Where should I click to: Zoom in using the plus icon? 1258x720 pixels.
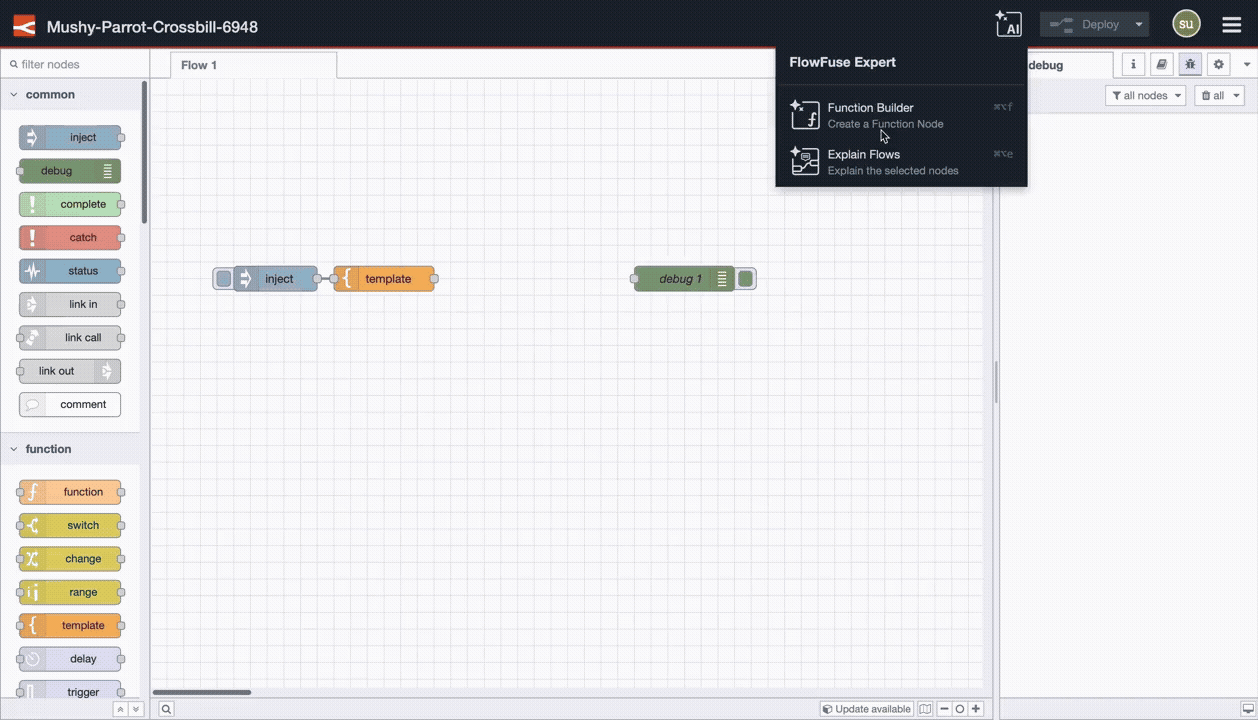point(975,708)
